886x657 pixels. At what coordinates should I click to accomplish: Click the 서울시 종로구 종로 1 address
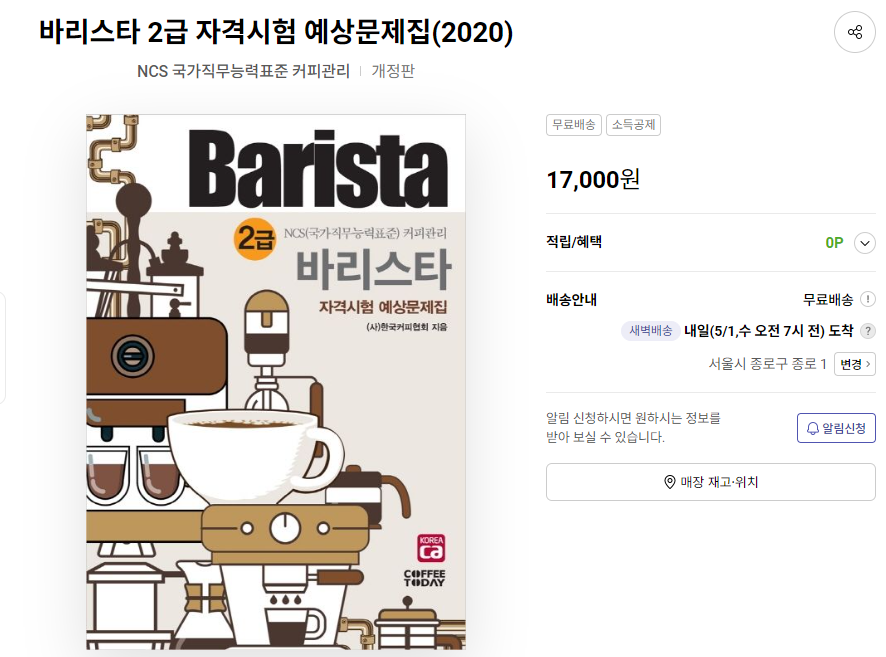click(767, 364)
